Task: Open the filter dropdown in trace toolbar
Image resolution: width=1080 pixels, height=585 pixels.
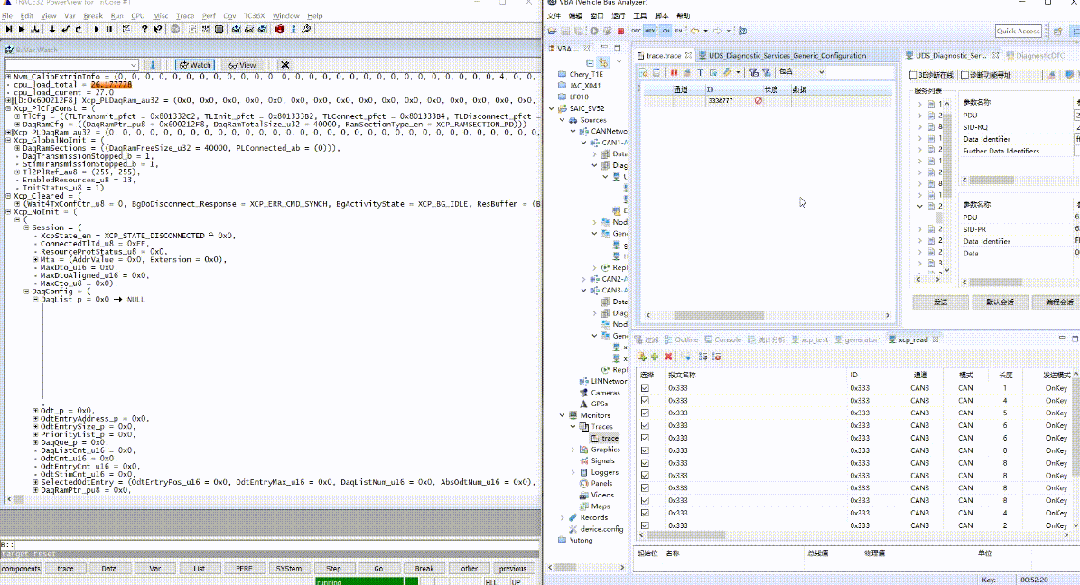Action: pyautogui.click(x=822, y=72)
